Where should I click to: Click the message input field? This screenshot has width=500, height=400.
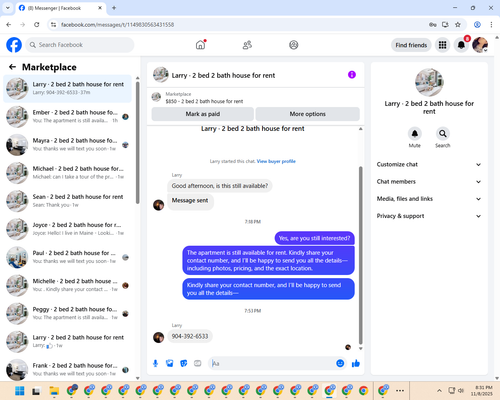pos(273,363)
